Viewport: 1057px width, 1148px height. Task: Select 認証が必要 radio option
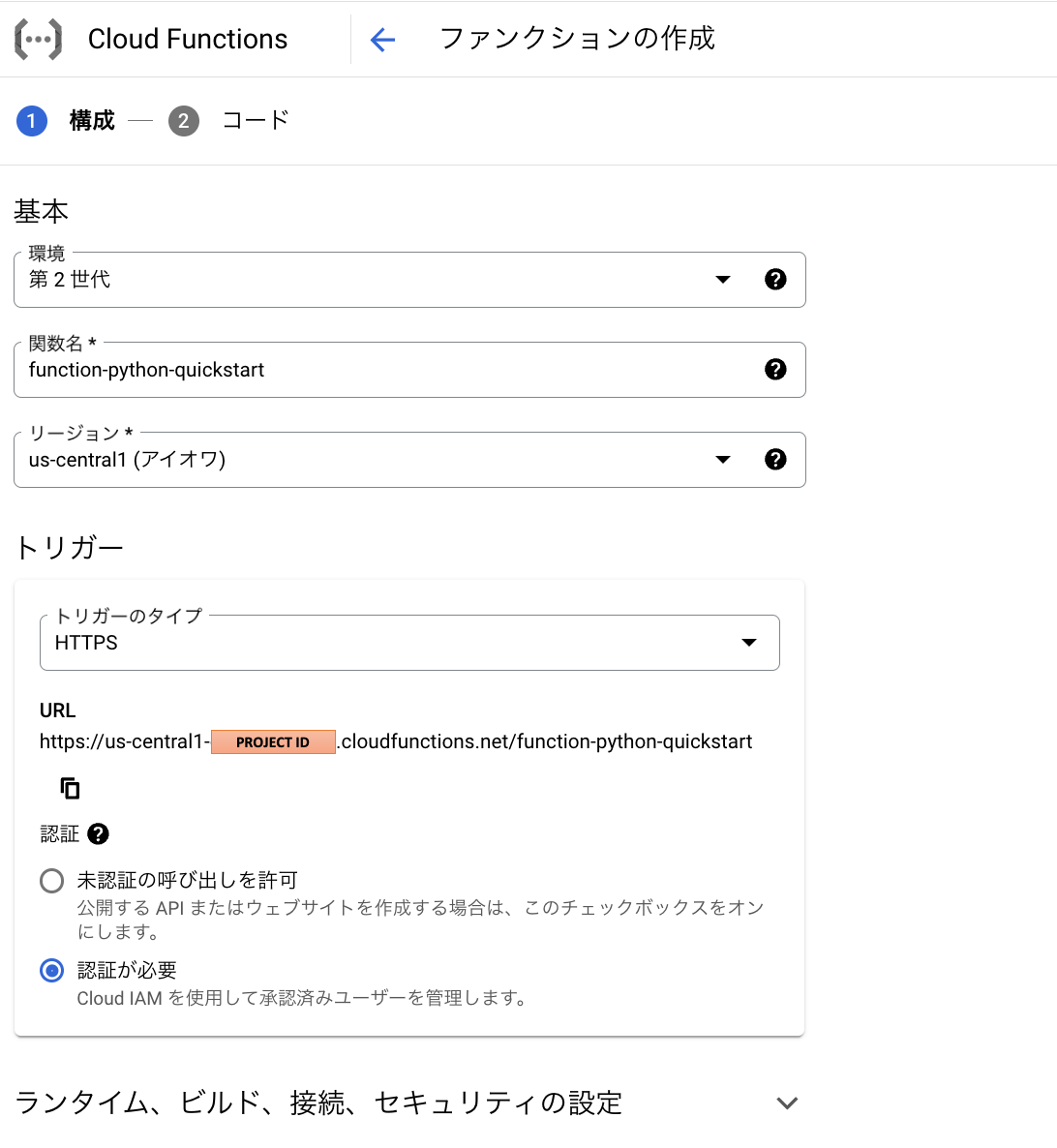pyautogui.click(x=52, y=971)
